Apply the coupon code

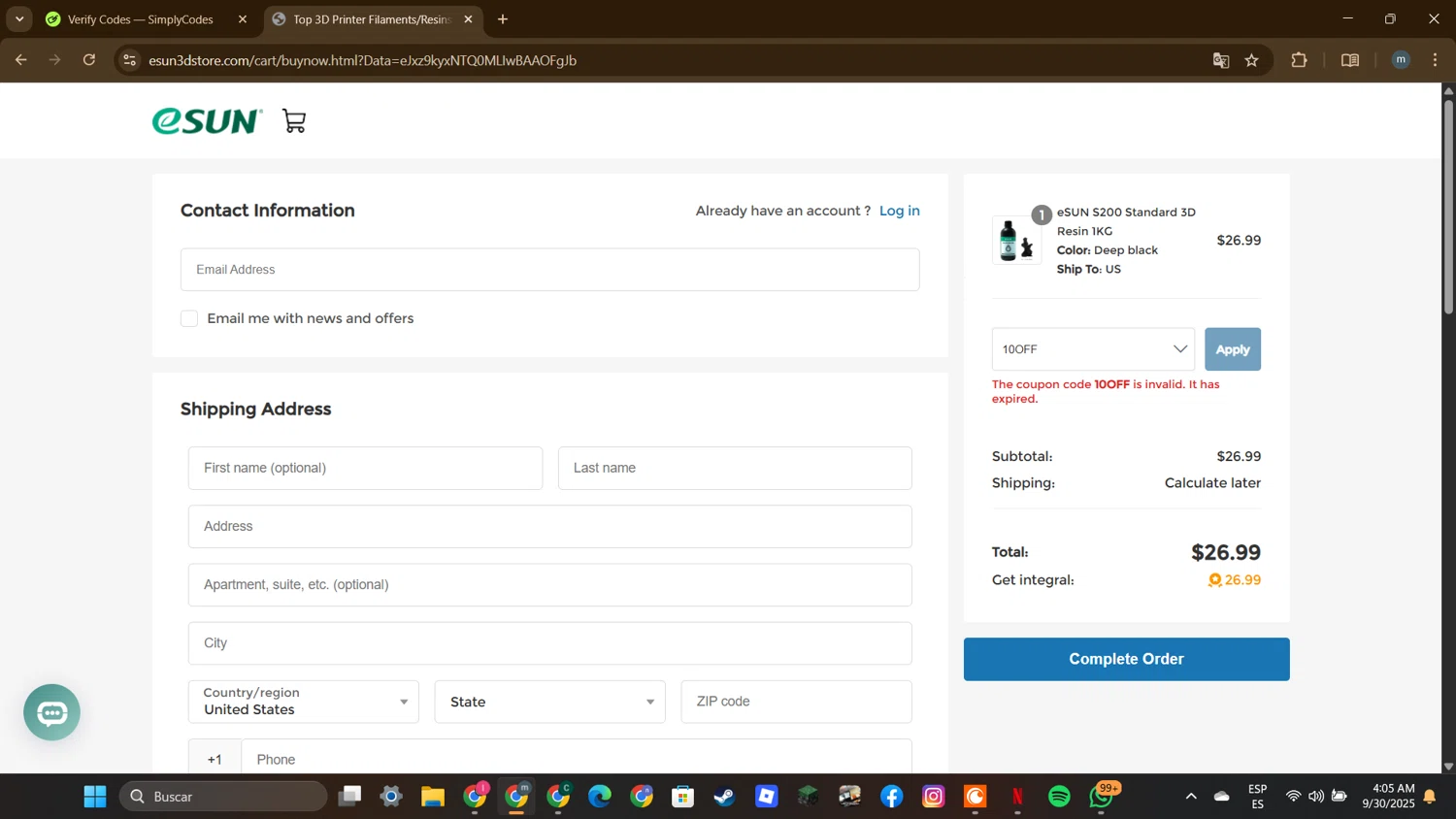coord(1233,349)
